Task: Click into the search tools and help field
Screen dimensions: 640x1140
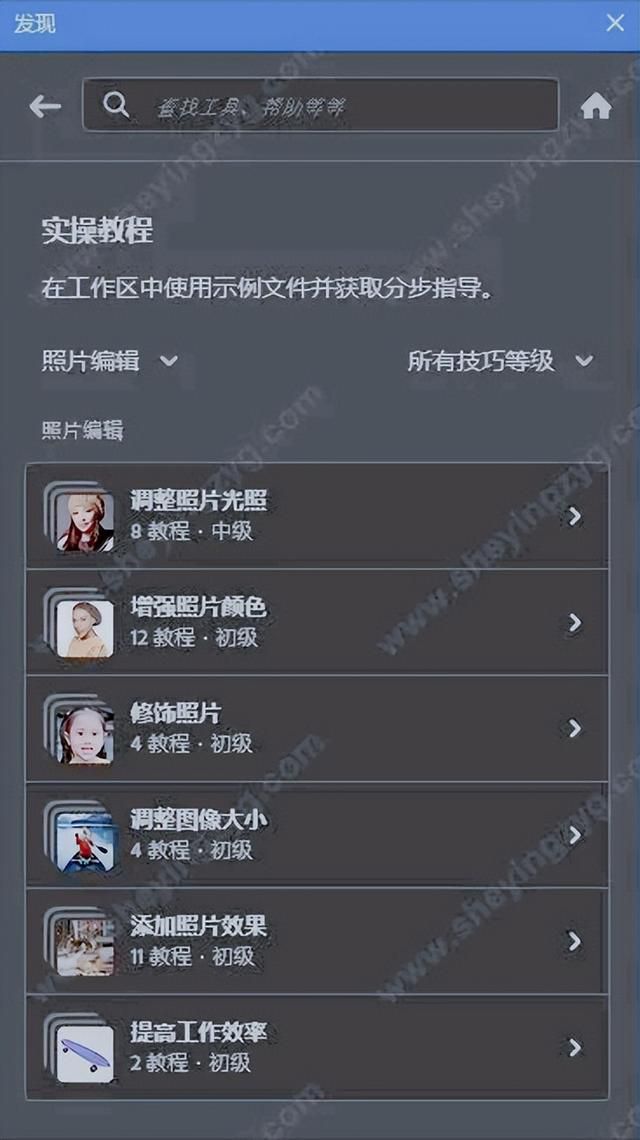Action: tap(321, 105)
